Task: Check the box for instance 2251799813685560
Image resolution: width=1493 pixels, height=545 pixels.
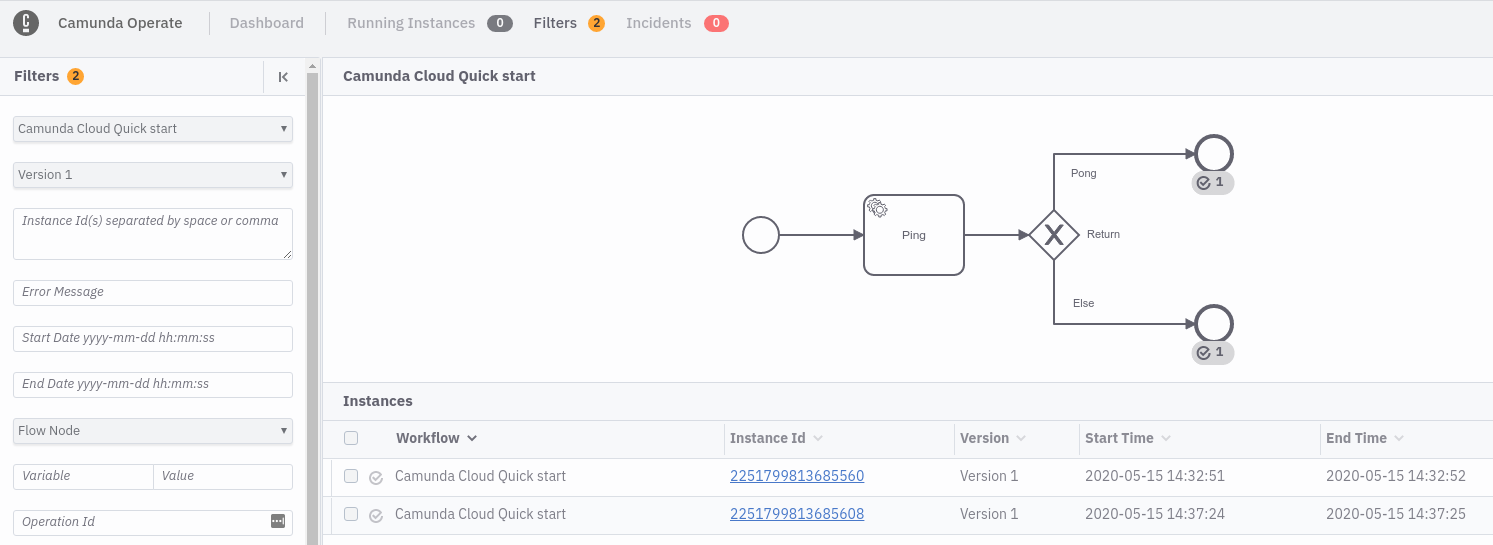Action: click(351, 476)
